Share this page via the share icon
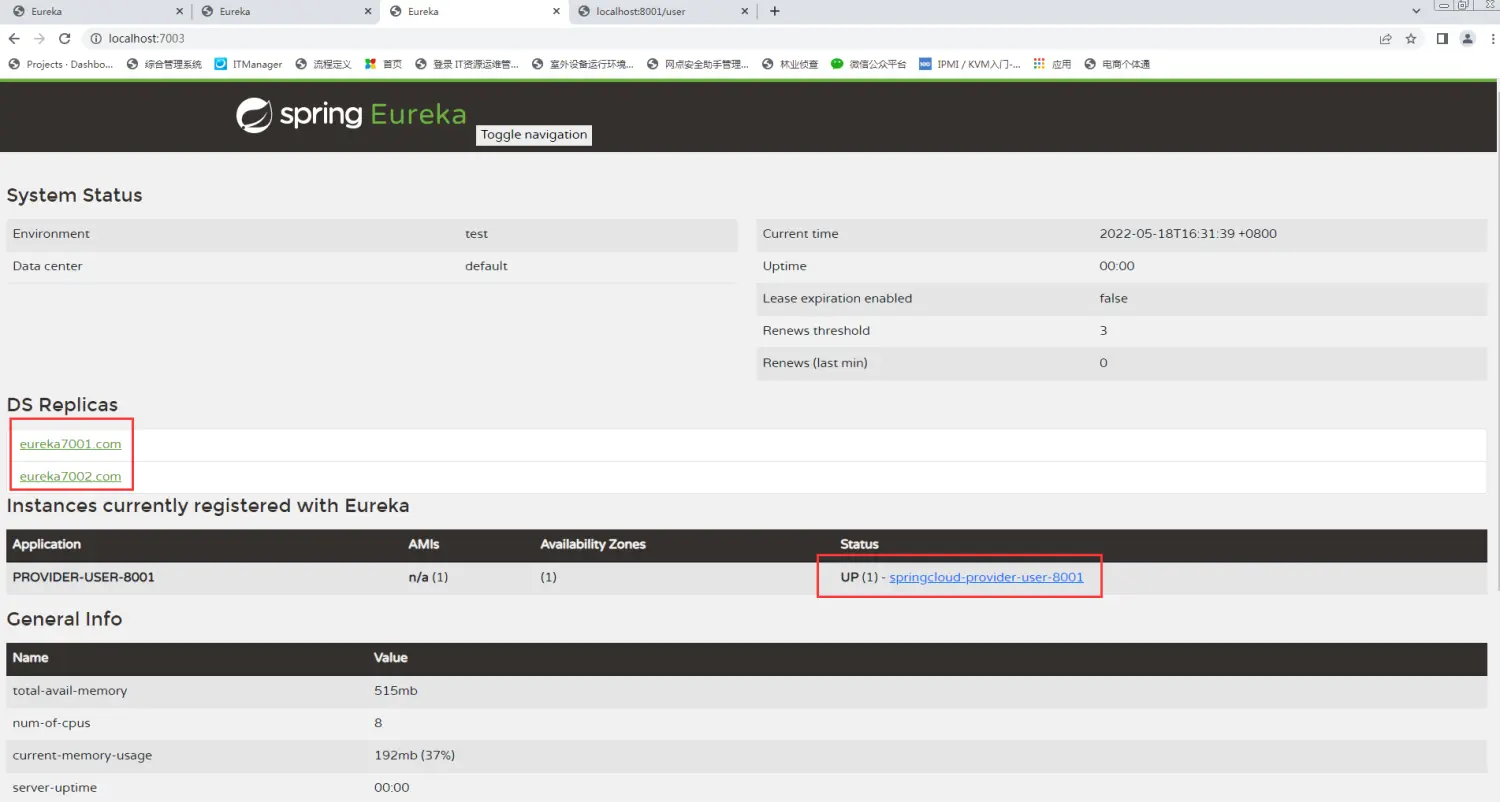The image size is (1500, 802). pos(1385,38)
